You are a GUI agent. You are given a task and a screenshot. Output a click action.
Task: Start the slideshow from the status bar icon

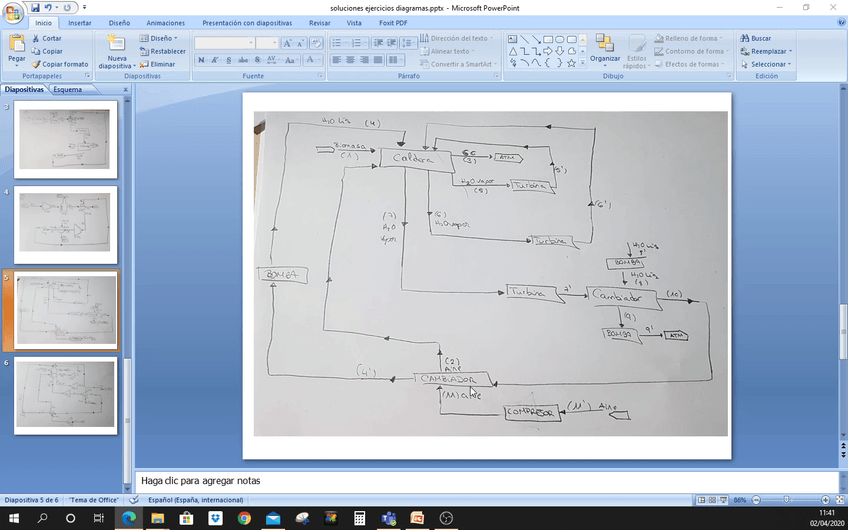724,500
